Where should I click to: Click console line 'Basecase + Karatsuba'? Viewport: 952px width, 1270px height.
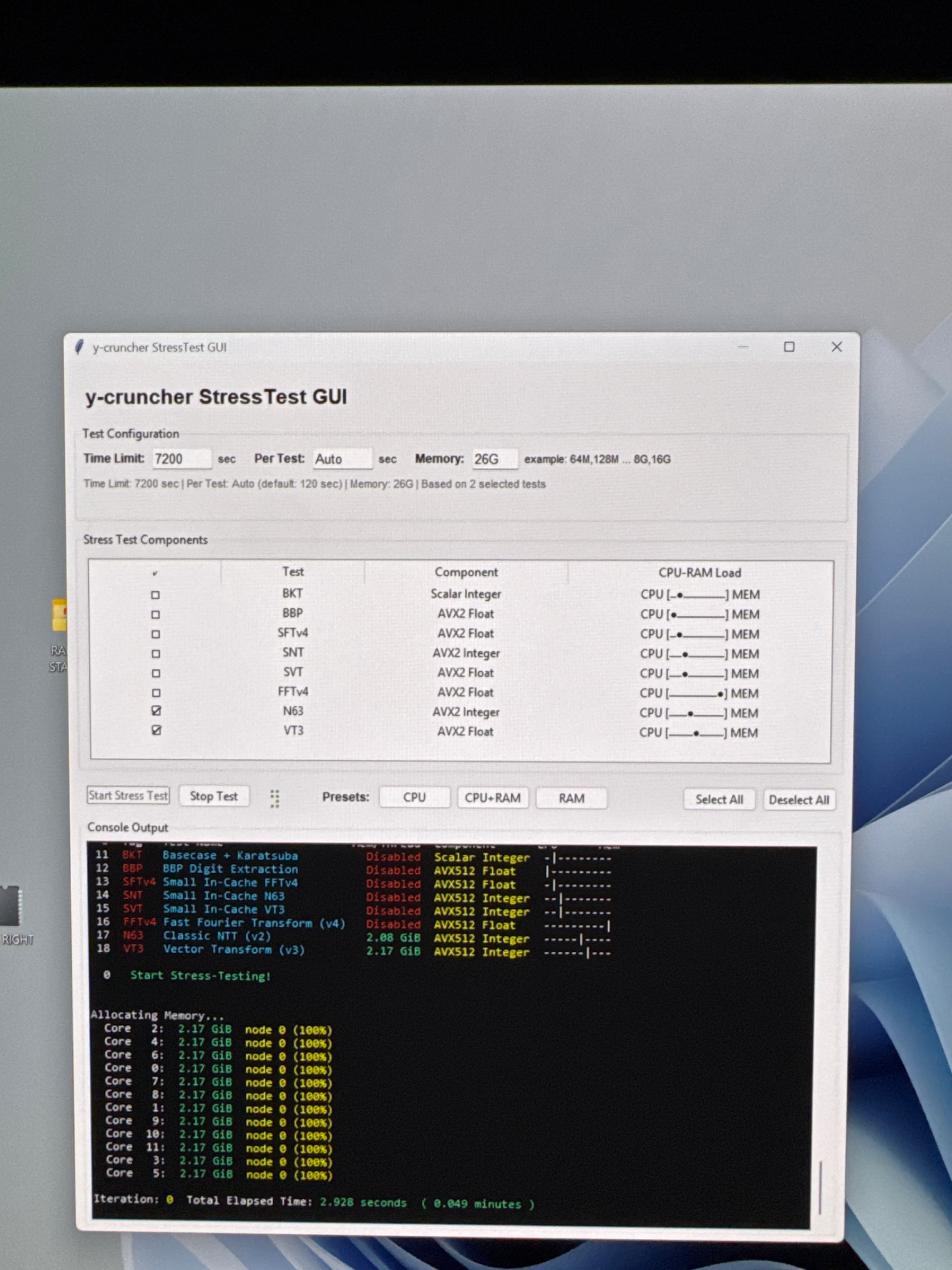[x=230, y=856]
